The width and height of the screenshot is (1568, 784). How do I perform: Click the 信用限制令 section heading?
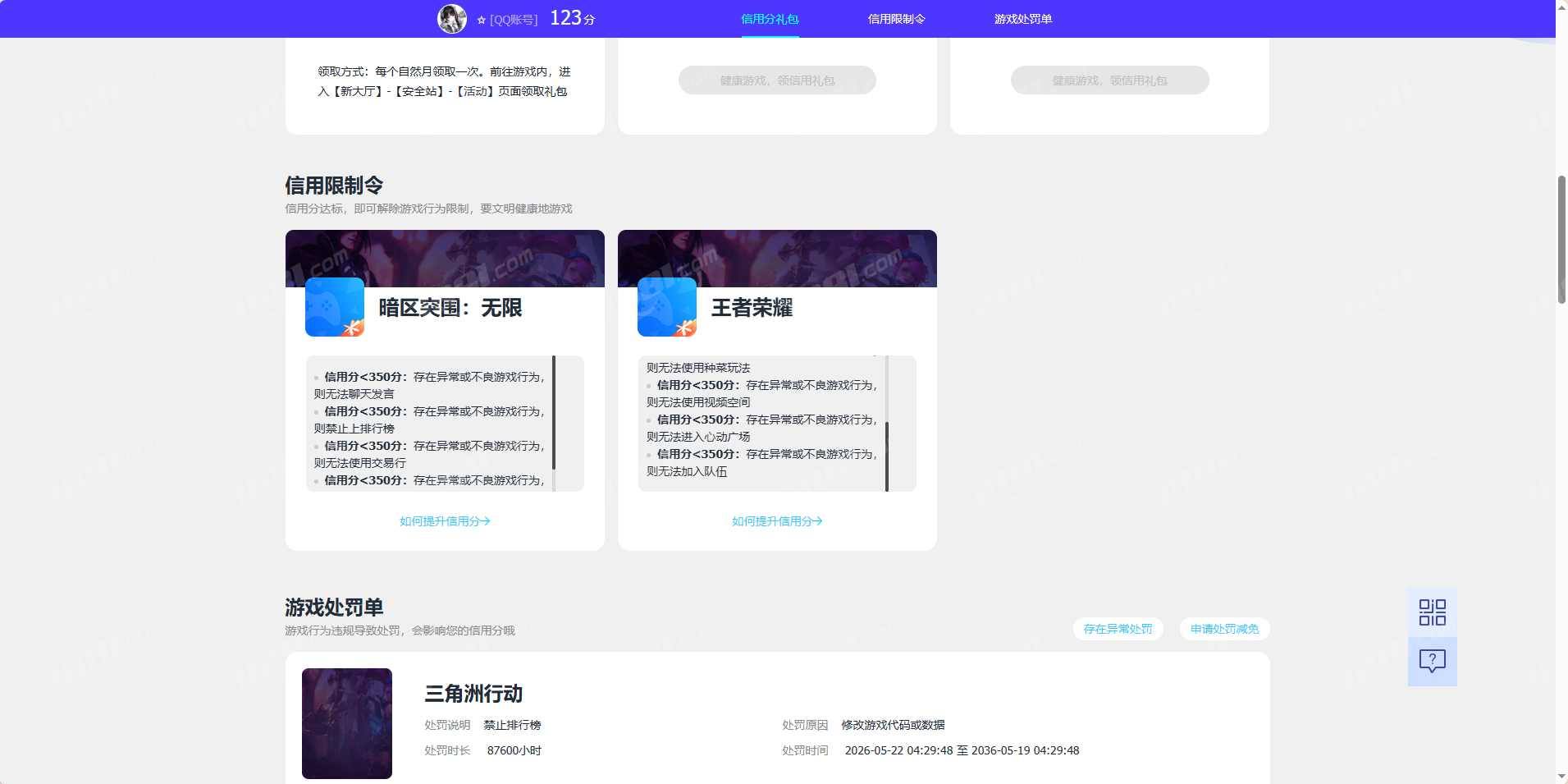coord(334,186)
